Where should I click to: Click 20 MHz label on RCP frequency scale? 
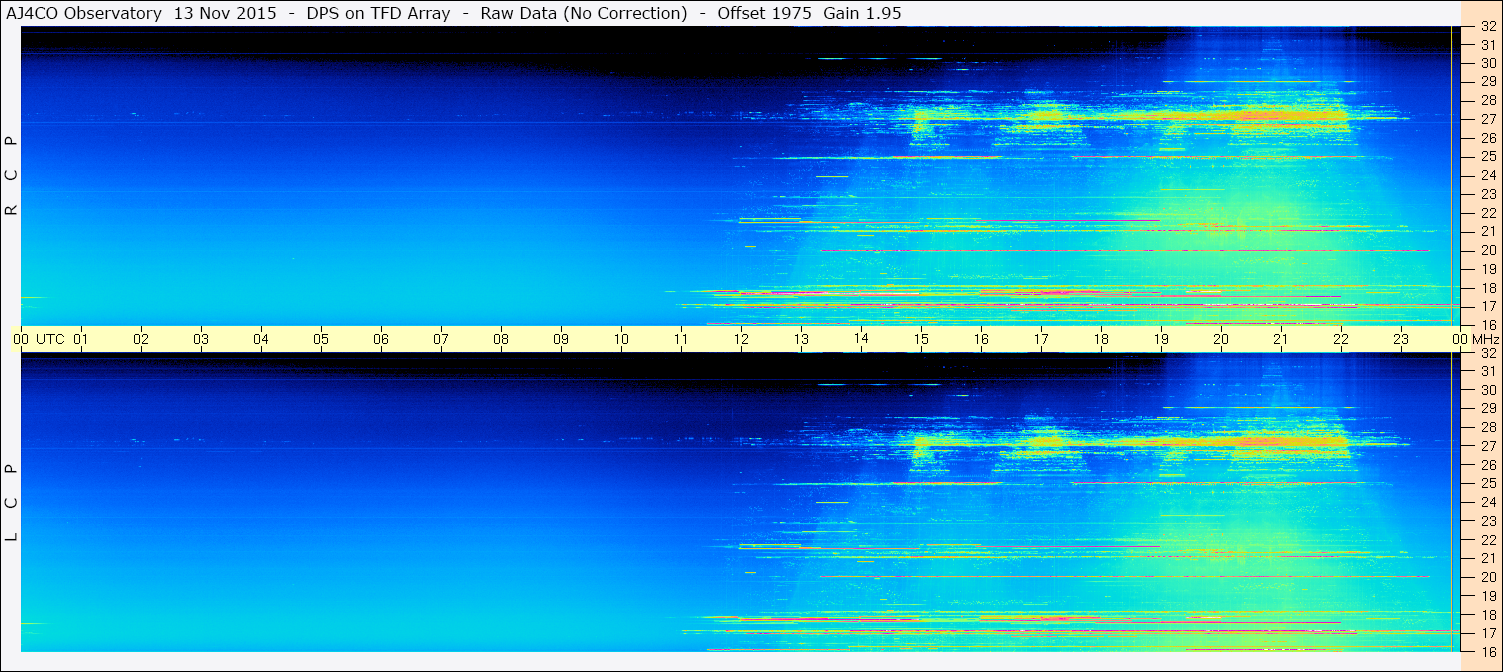(1487, 250)
